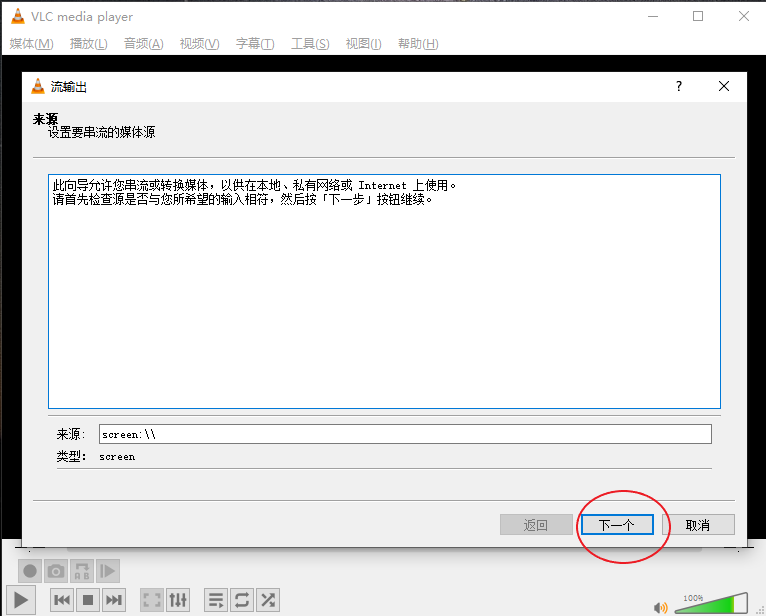
Task: Click the type value 'screen' text
Action: (x=117, y=457)
